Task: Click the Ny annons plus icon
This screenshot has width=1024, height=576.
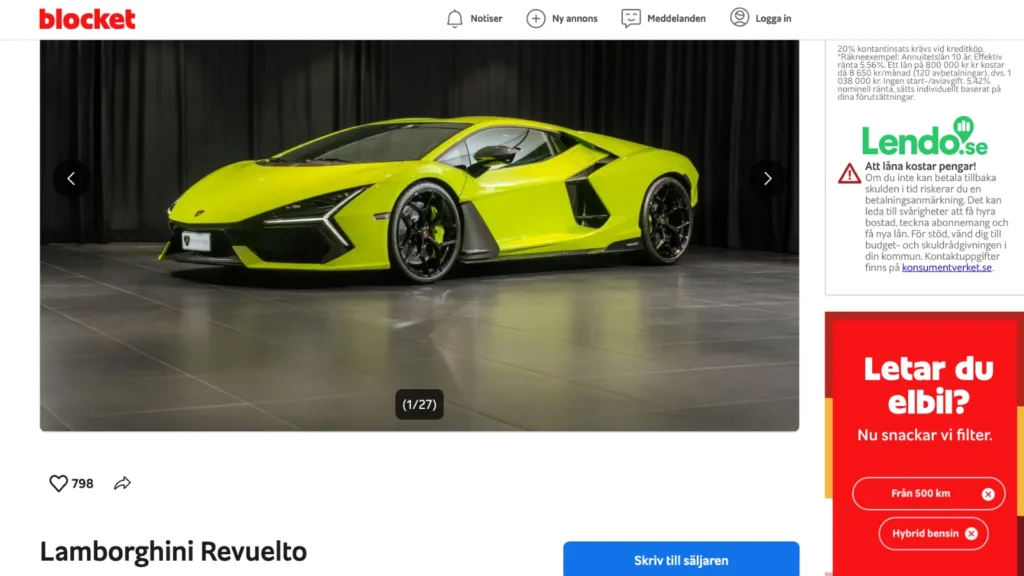Action: (536, 18)
